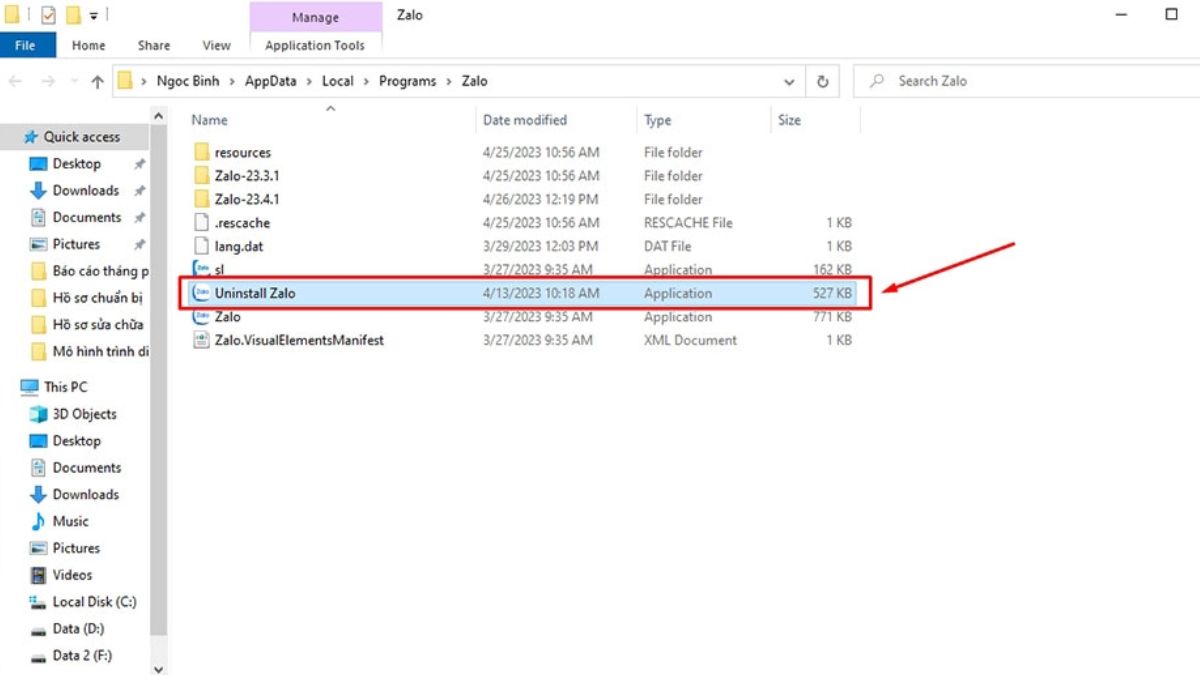Select the sl application icon
The image size is (1200, 675).
[x=200, y=270]
